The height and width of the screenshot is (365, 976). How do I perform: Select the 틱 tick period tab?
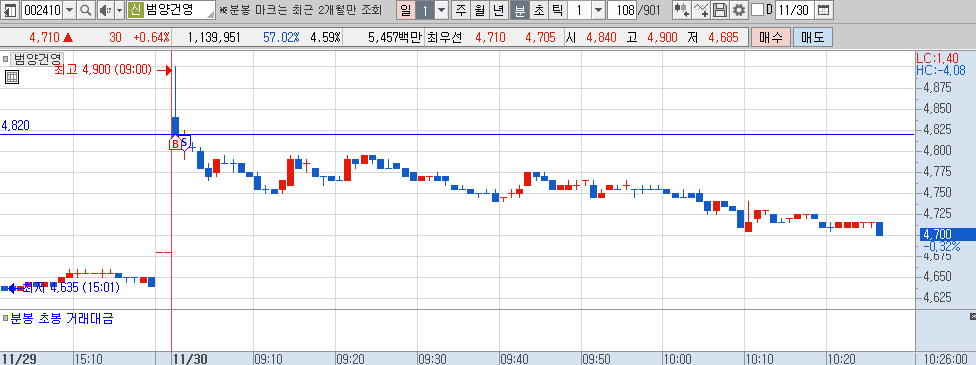(558, 10)
